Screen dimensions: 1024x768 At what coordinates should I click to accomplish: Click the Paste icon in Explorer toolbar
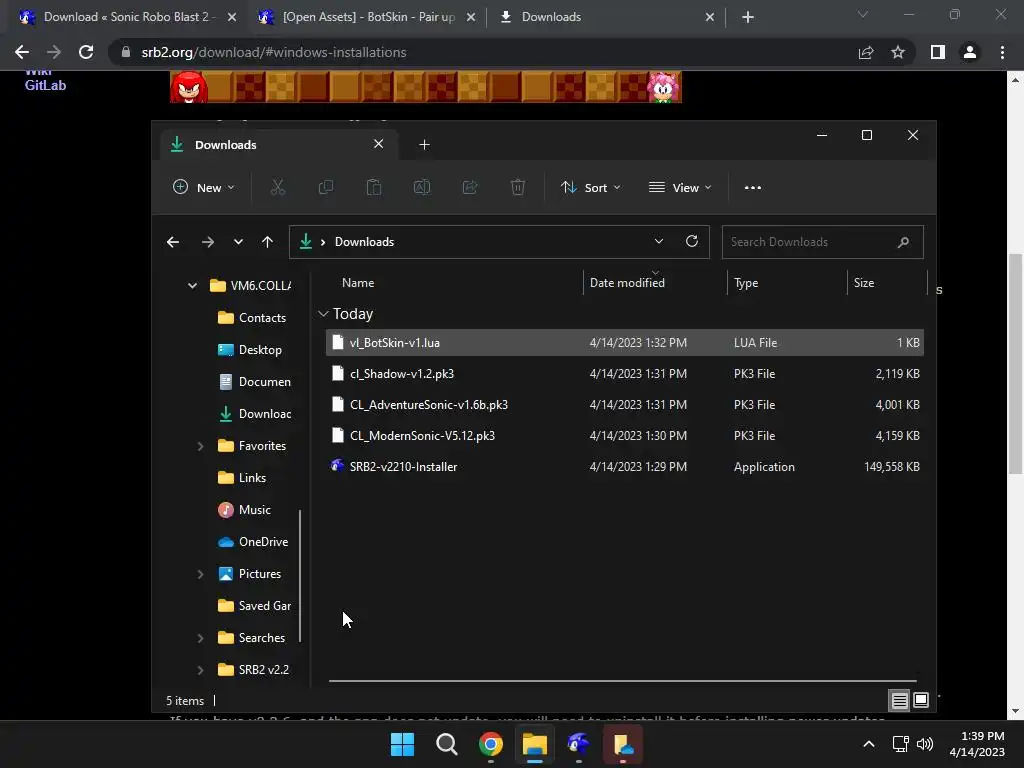point(374,187)
